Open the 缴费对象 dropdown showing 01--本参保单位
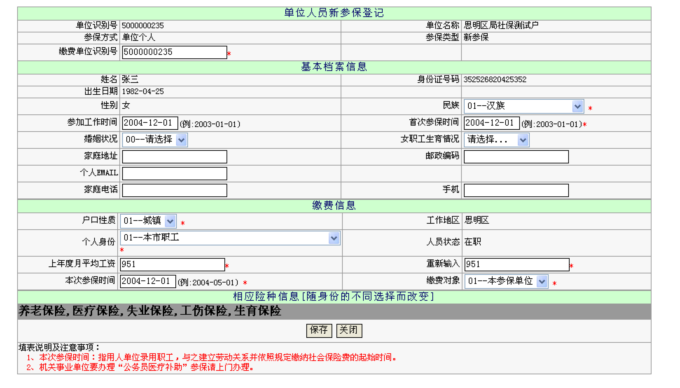The image size is (680, 388). click(506, 281)
